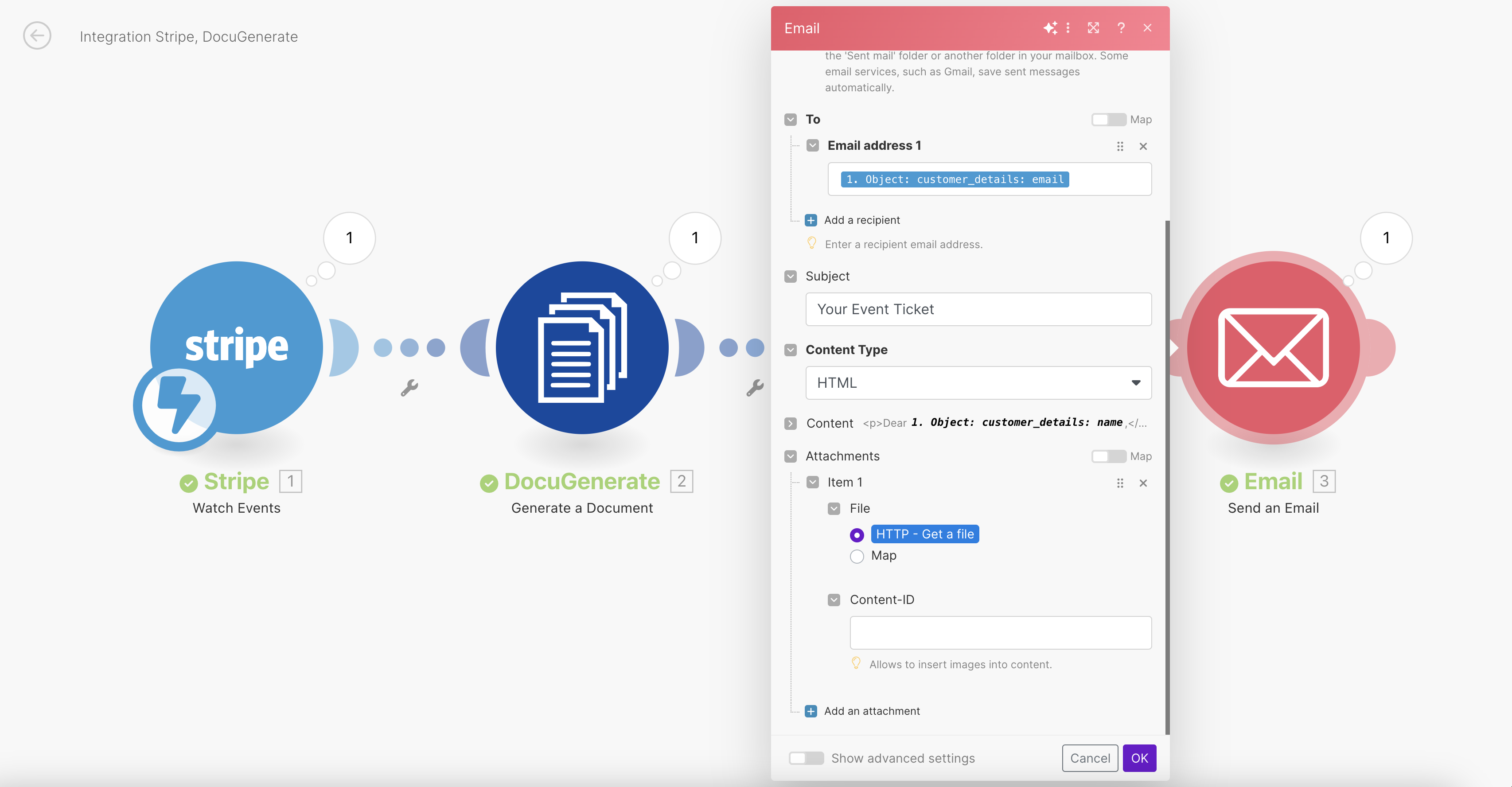The width and height of the screenshot is (1512, 787).
Task: Collapse the Subject field
Action: (791, 277)
